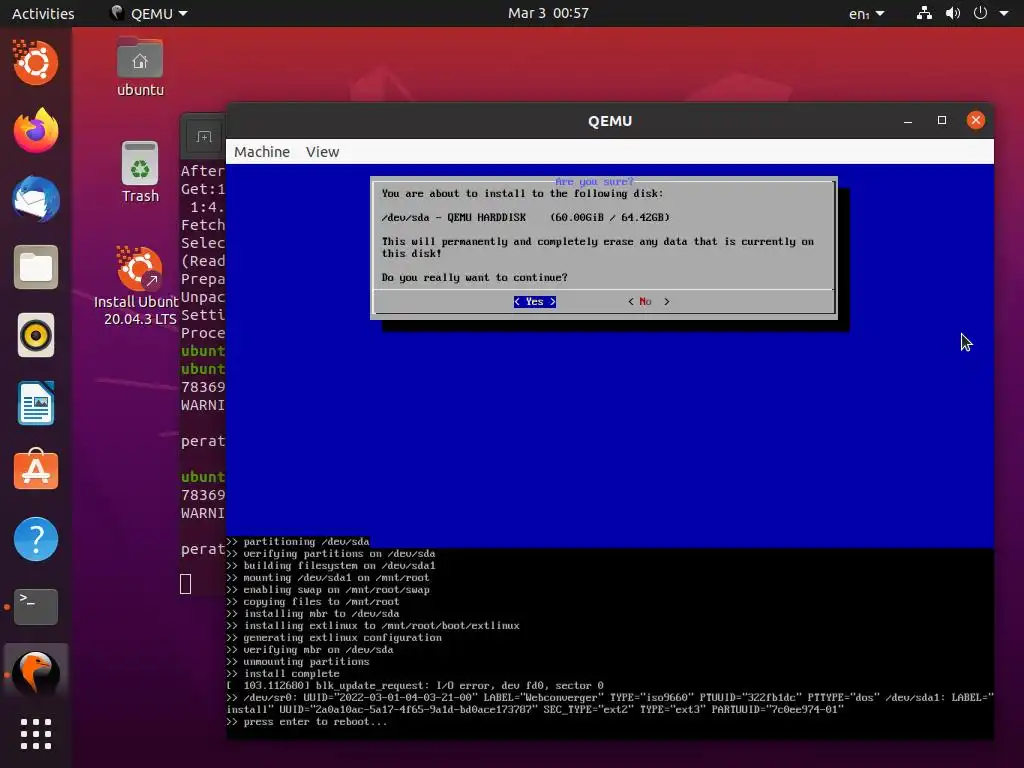The image size is (1024, 768).
Task: Click the /dev/sda - QEMU HARDDISK line
Action: click(526, 217)
